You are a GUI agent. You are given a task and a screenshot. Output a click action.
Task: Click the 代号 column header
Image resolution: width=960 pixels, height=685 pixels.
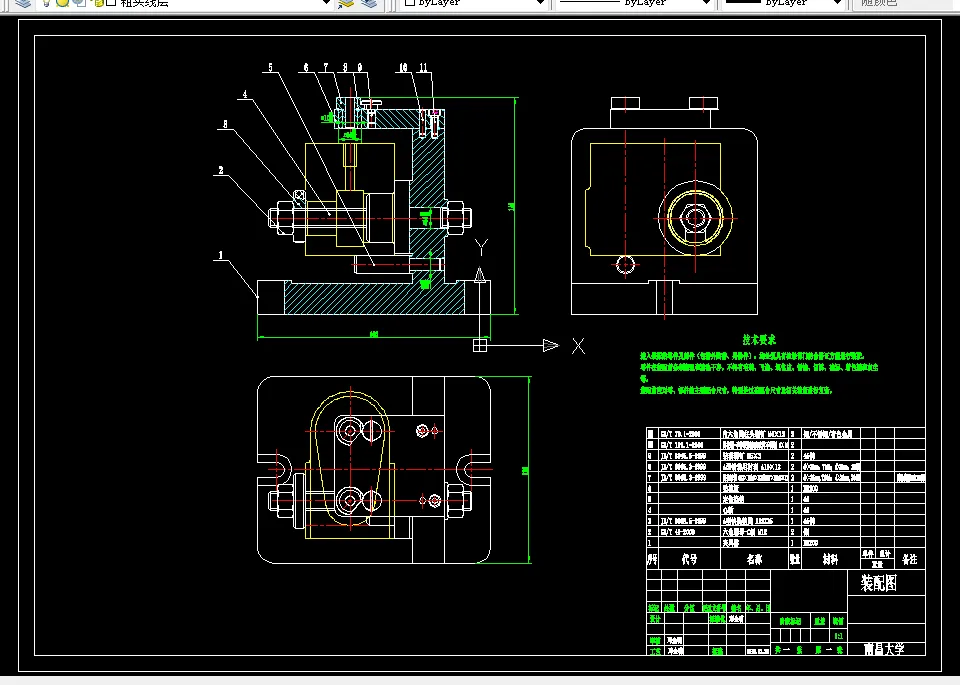tap(689, 559)
